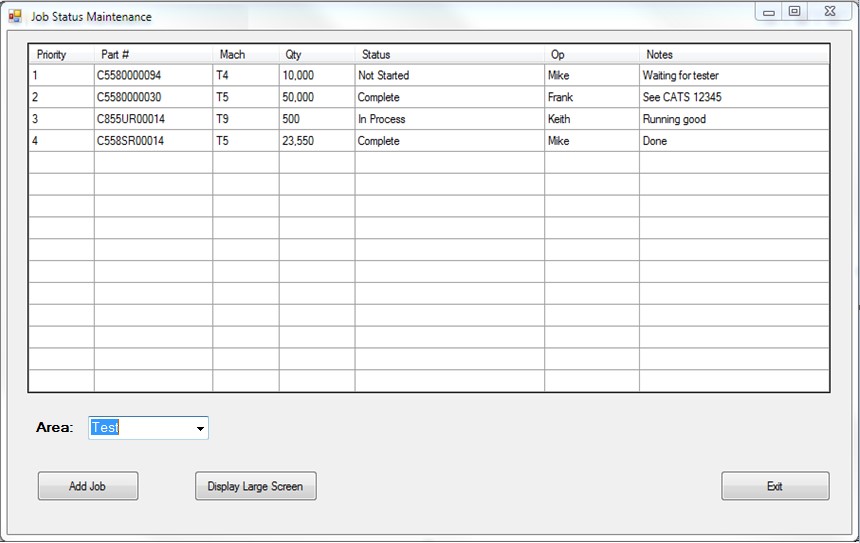Click the Not Started status cell
The width and height of the screenshot is (860, 543).
click(x=450, y=75)
